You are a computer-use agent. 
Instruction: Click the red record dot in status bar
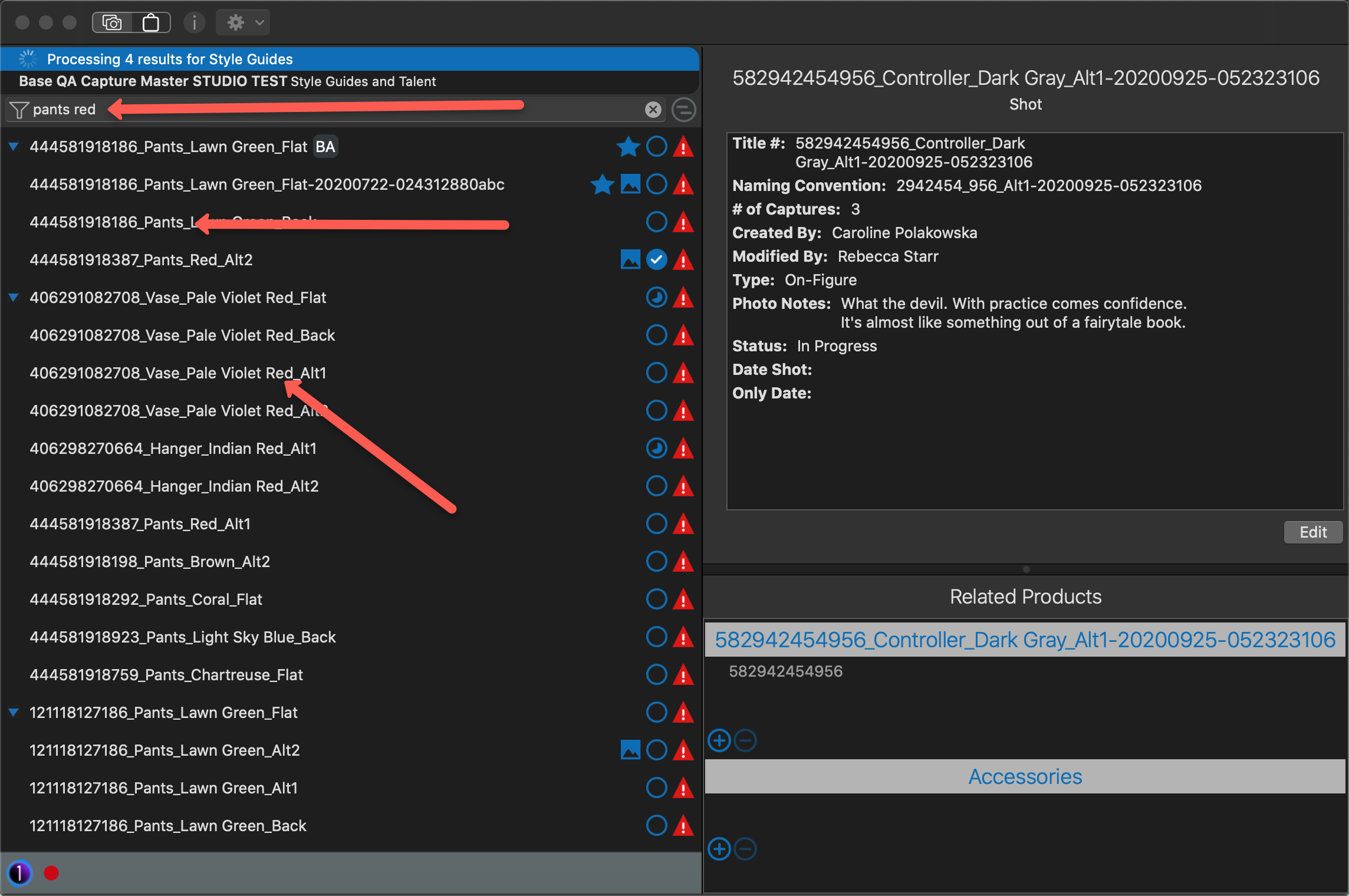click(x=51, y=873)
